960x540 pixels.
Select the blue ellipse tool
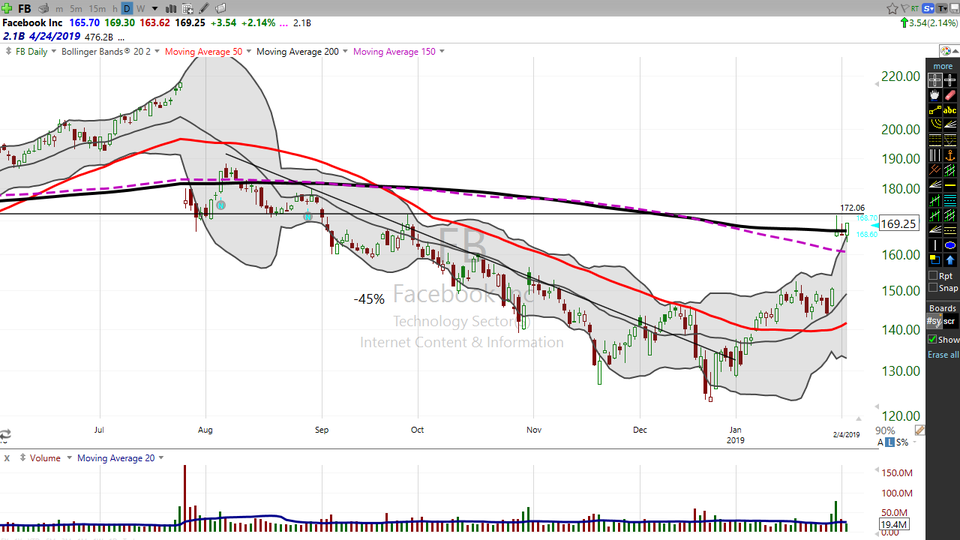(950, 245)
